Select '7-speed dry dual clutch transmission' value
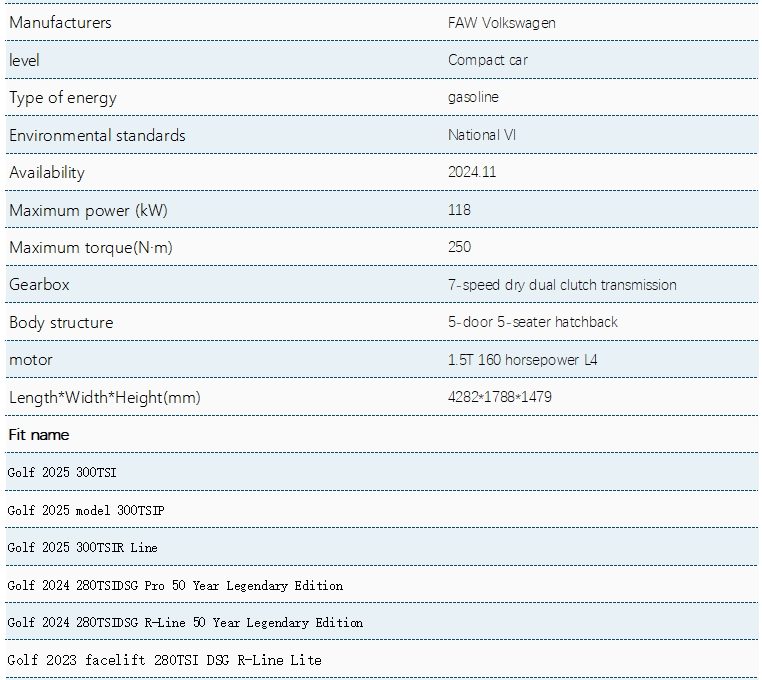This screenshot has height=680, width=762. pos(562,285)
